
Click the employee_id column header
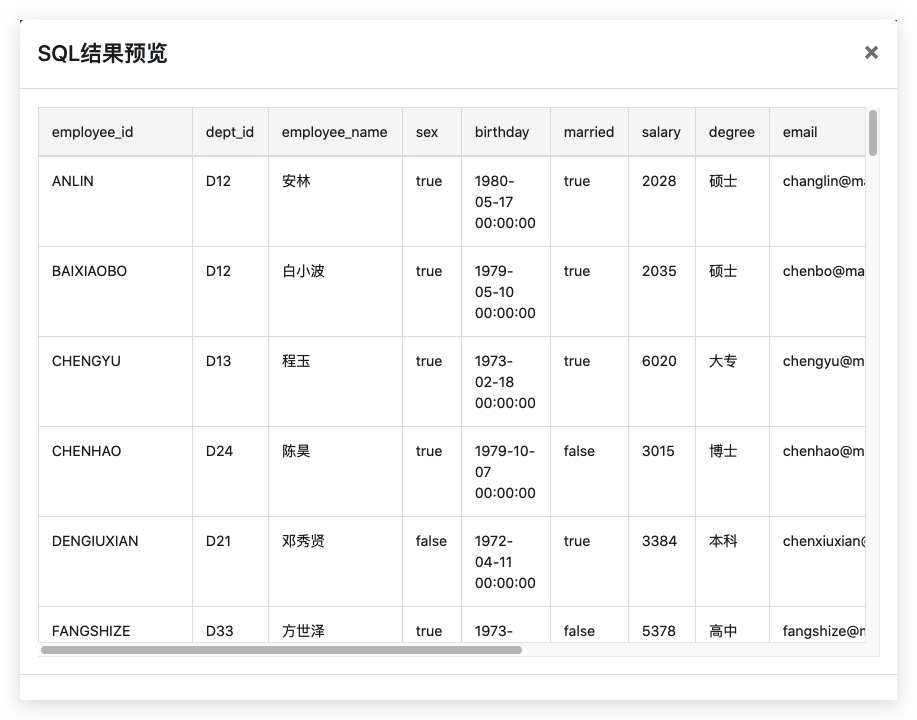(x=115, y=132)
